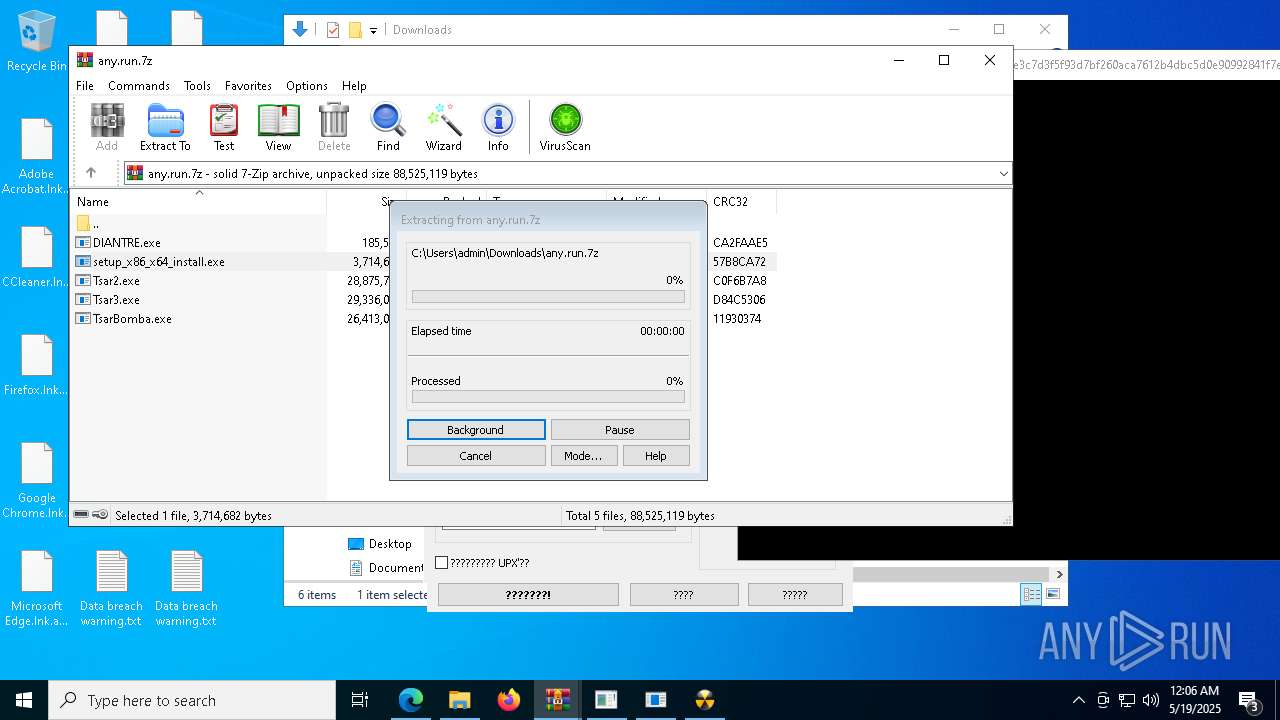This screenshot has height=720, width=1280.
Task: Click the Mode... button
Action: coord(583,456)
